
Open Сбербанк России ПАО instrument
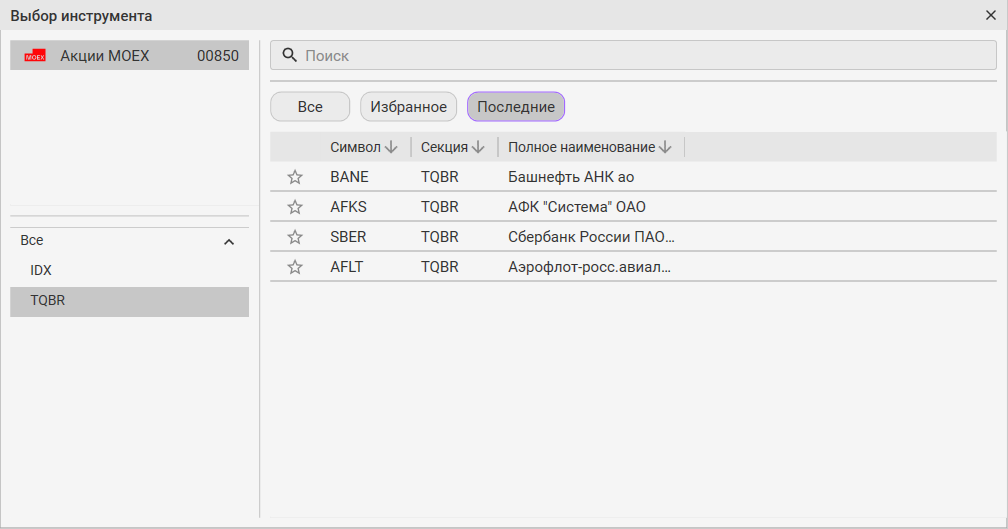(591, 237)
